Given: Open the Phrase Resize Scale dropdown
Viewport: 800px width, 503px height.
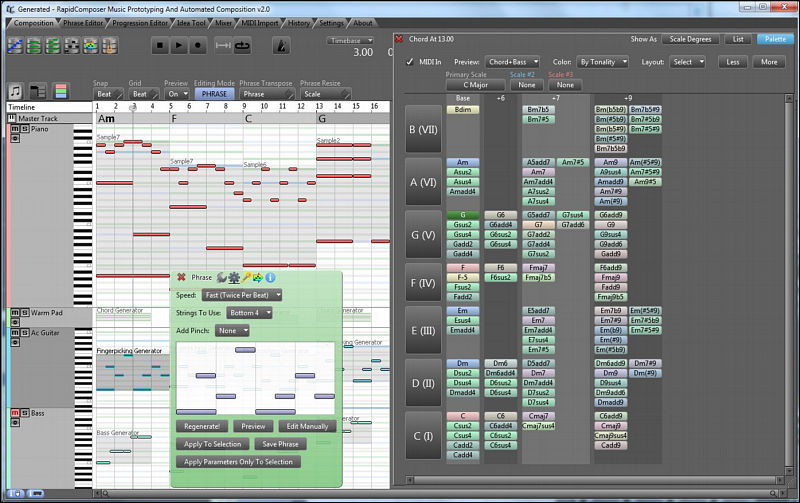Looking at the screenshot, I should pos(325,94).
